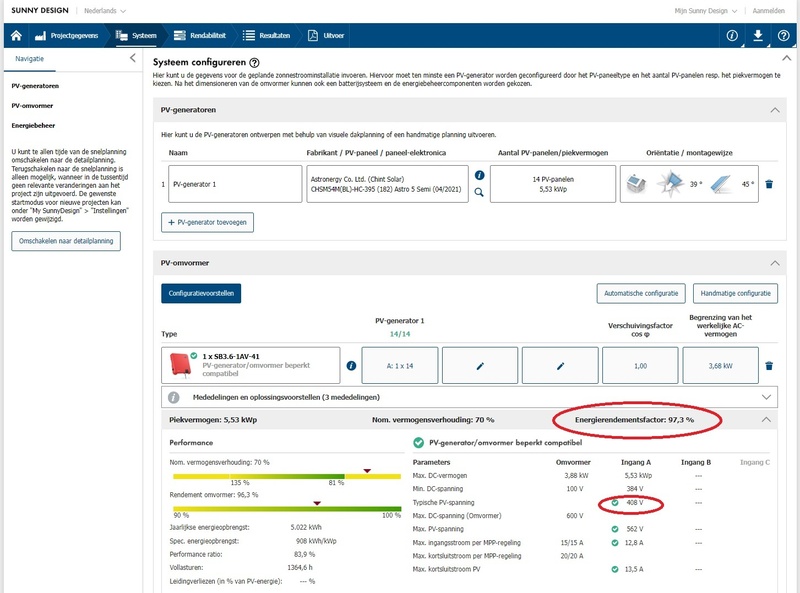Click the Rendement omvormer bar marker

317,503
